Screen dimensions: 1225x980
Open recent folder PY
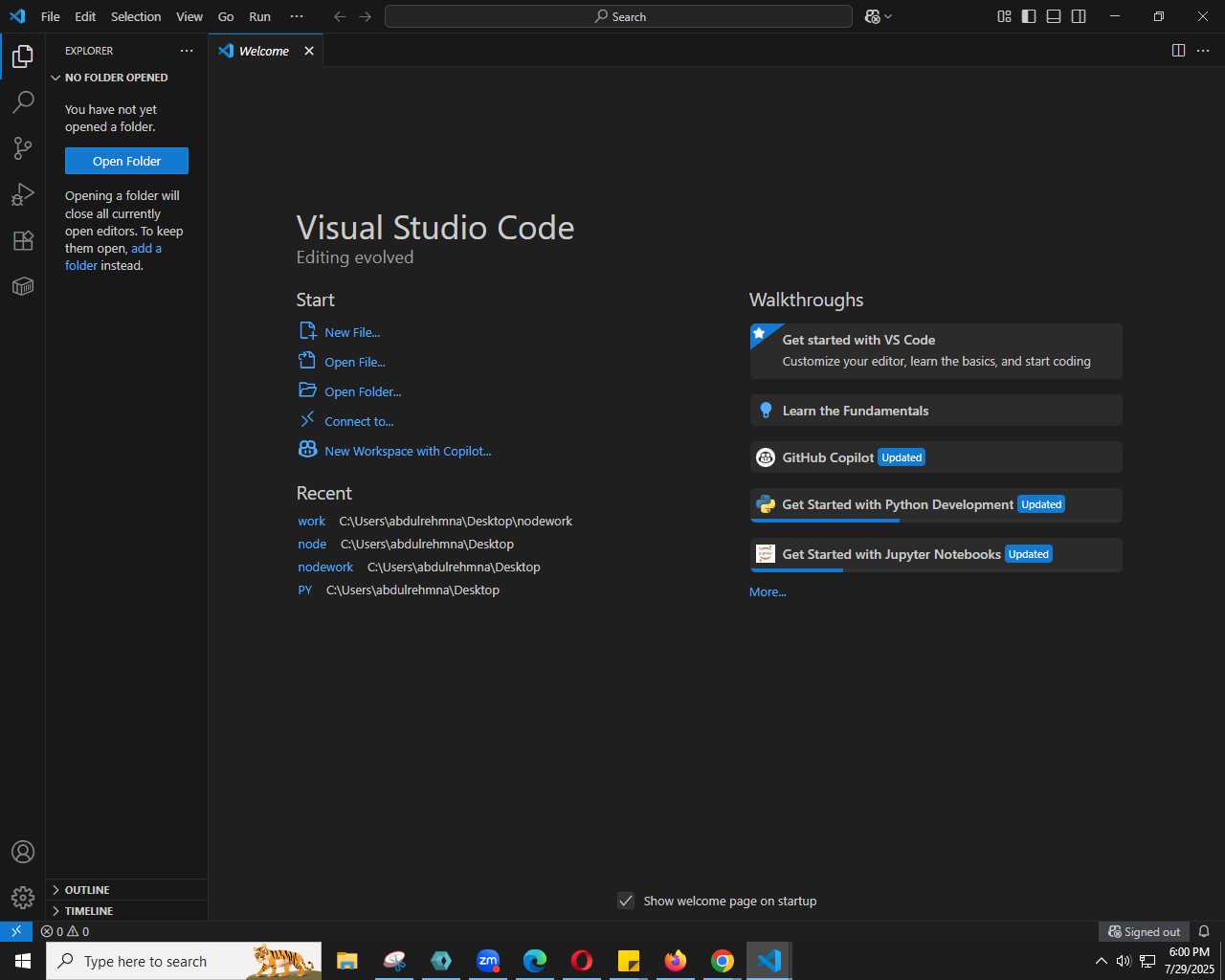304,590
